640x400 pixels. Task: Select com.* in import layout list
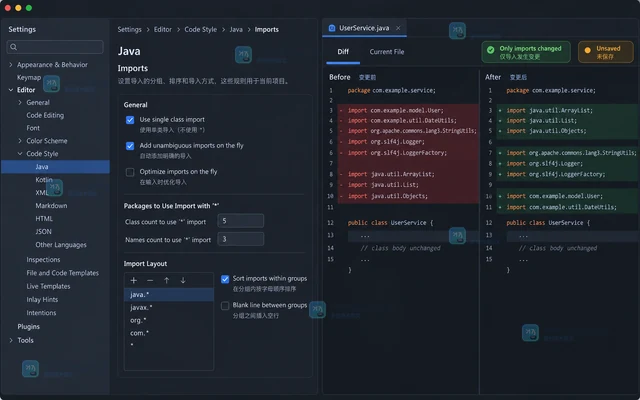click(x=169, y=333)
